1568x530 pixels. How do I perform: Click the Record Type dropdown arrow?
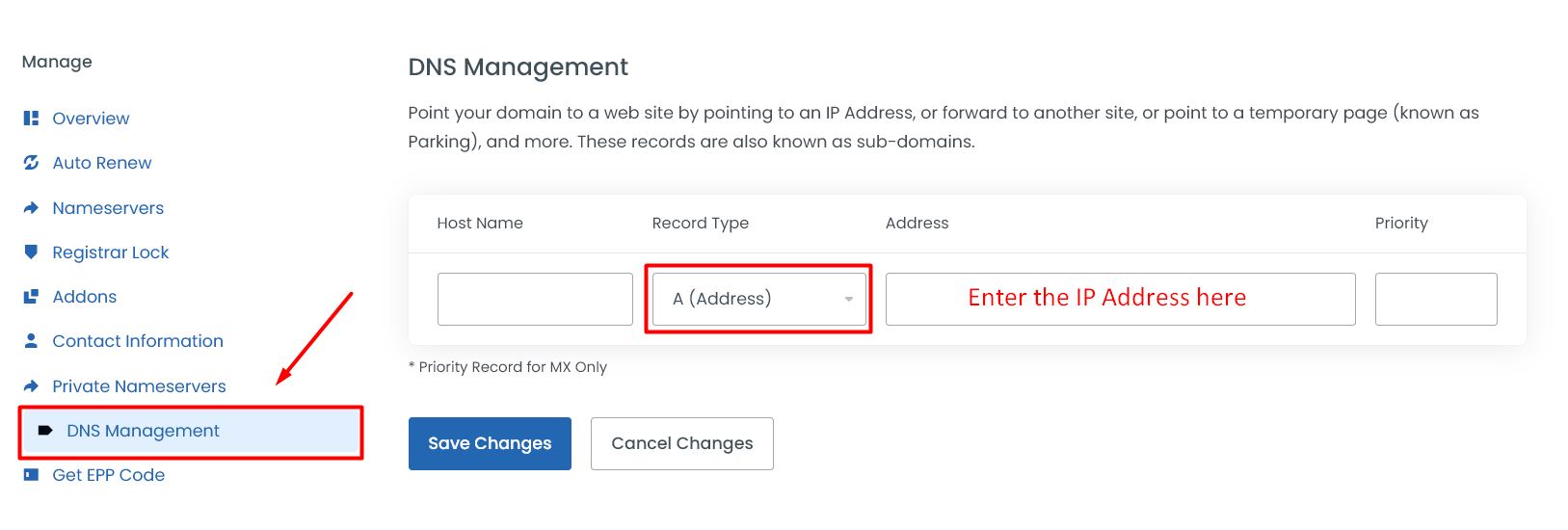pos(848,299)
